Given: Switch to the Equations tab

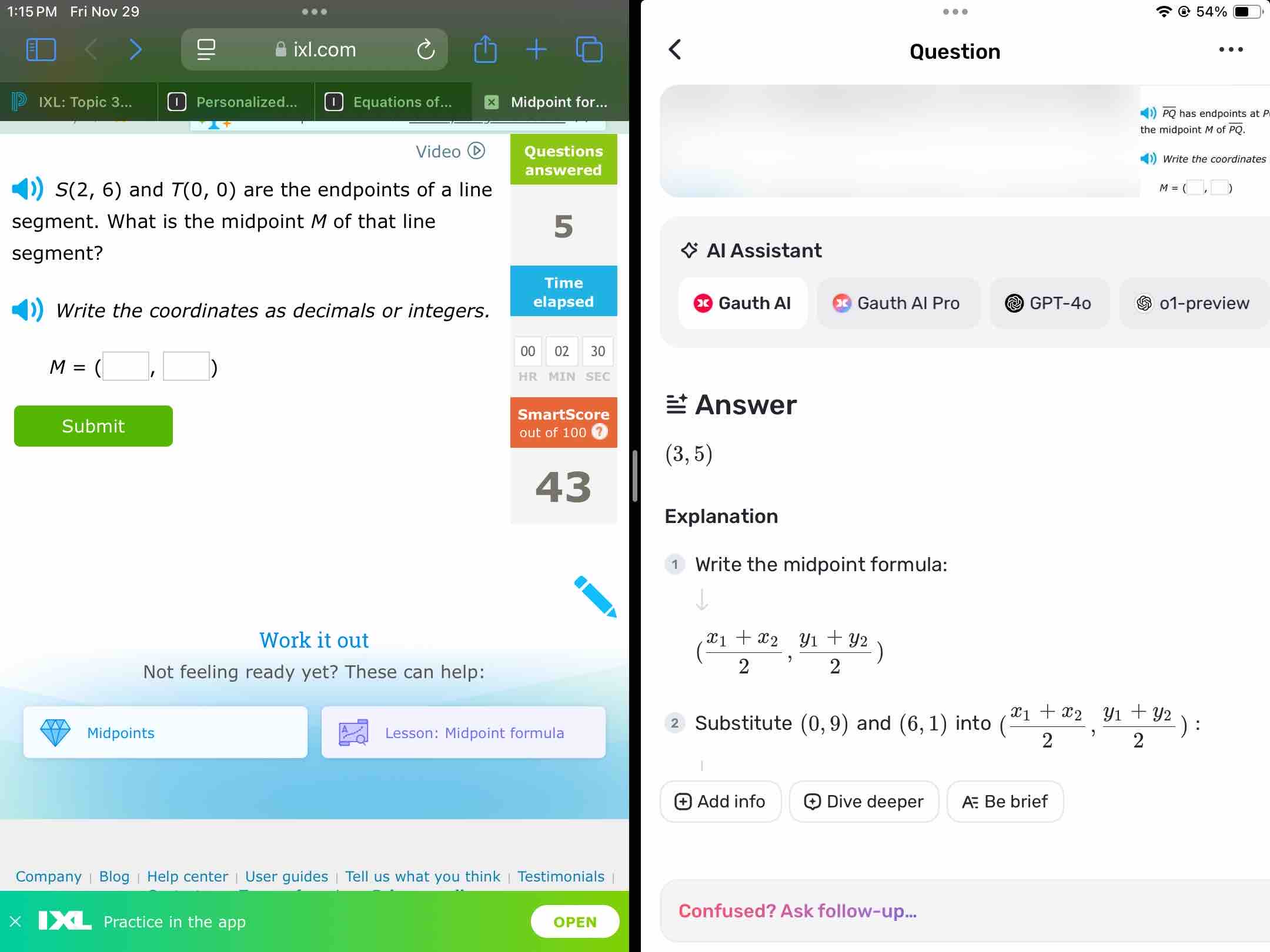Looking at the screenshot, I should pos(400,102).
